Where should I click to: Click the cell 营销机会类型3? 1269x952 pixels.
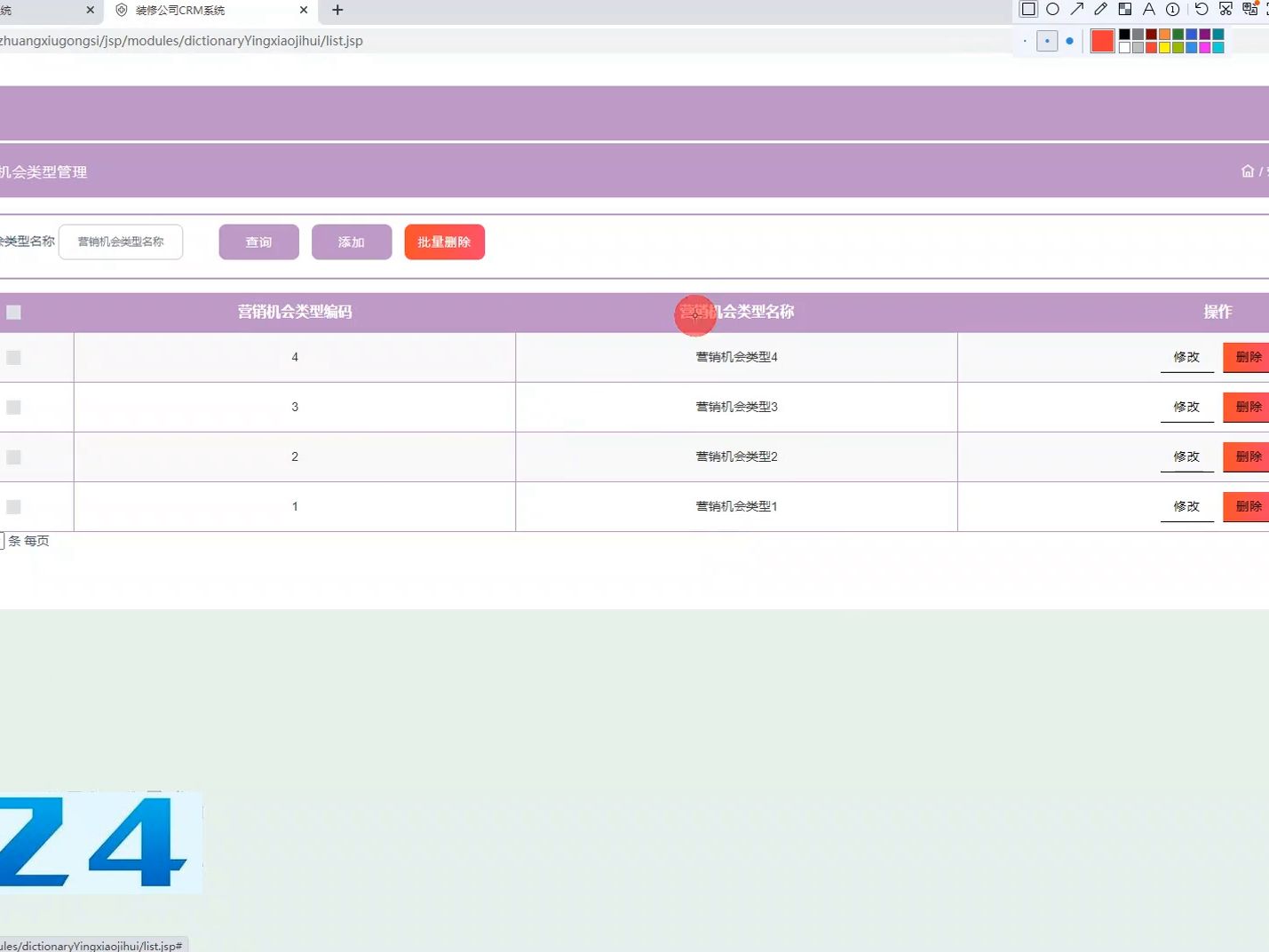(736, 407)
